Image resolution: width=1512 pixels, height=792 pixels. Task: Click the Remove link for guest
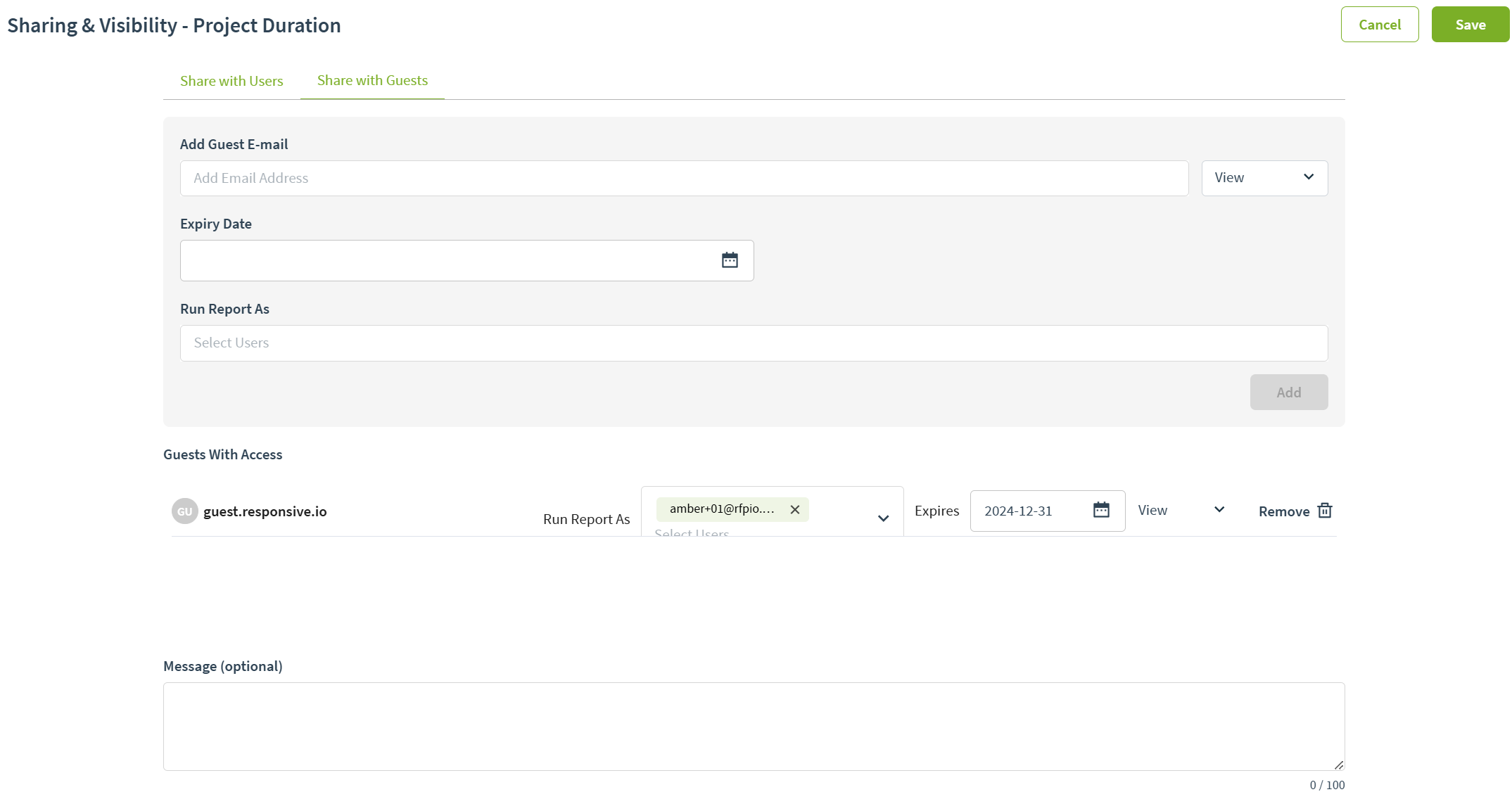[x=1283, y=511]
